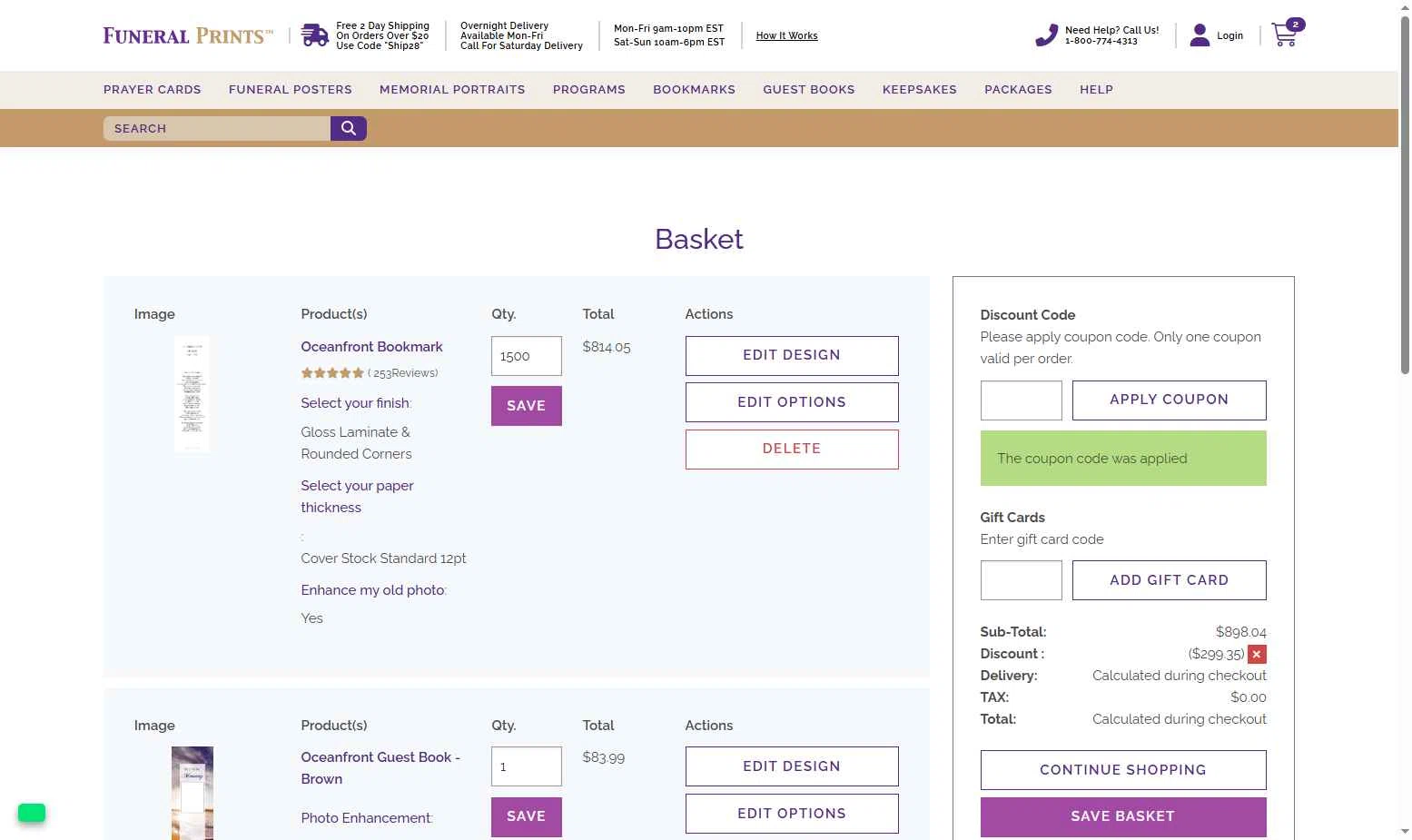
Task: Click the phone number 1-800-774-4313
Action: 1101,41
